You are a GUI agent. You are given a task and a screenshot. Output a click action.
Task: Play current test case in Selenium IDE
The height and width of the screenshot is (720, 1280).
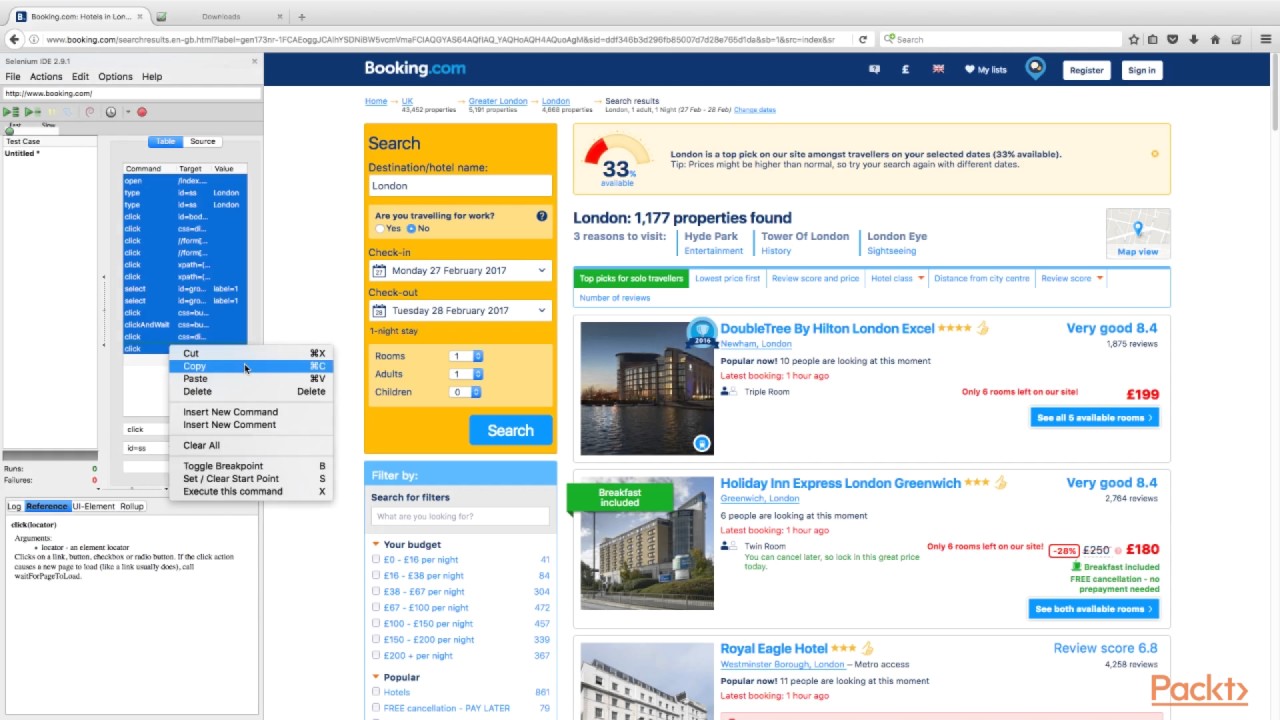(33, 112)
